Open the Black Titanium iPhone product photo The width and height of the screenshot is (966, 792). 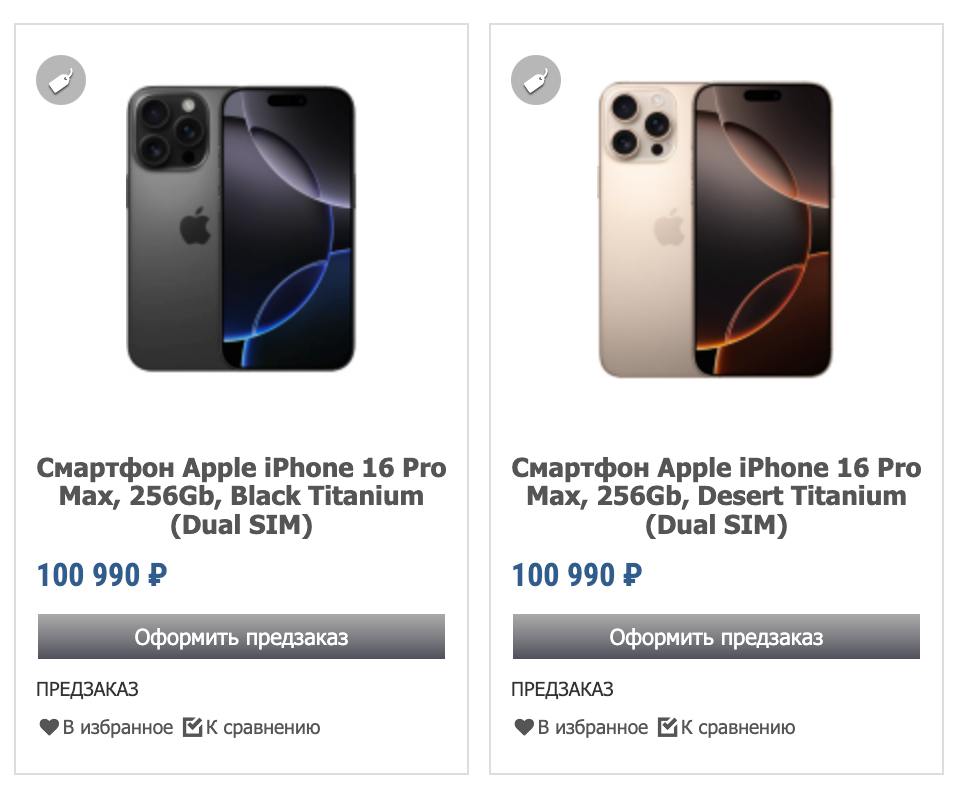coord(241,229)
